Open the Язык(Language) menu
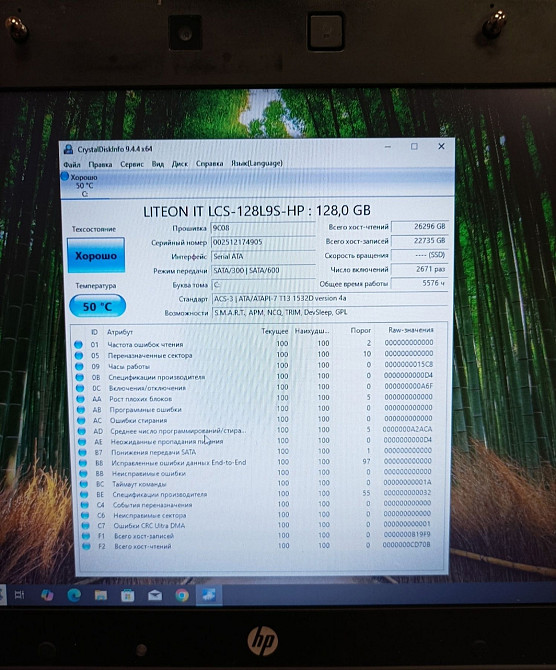Screen dimensions: 556x670 point(257,163)
